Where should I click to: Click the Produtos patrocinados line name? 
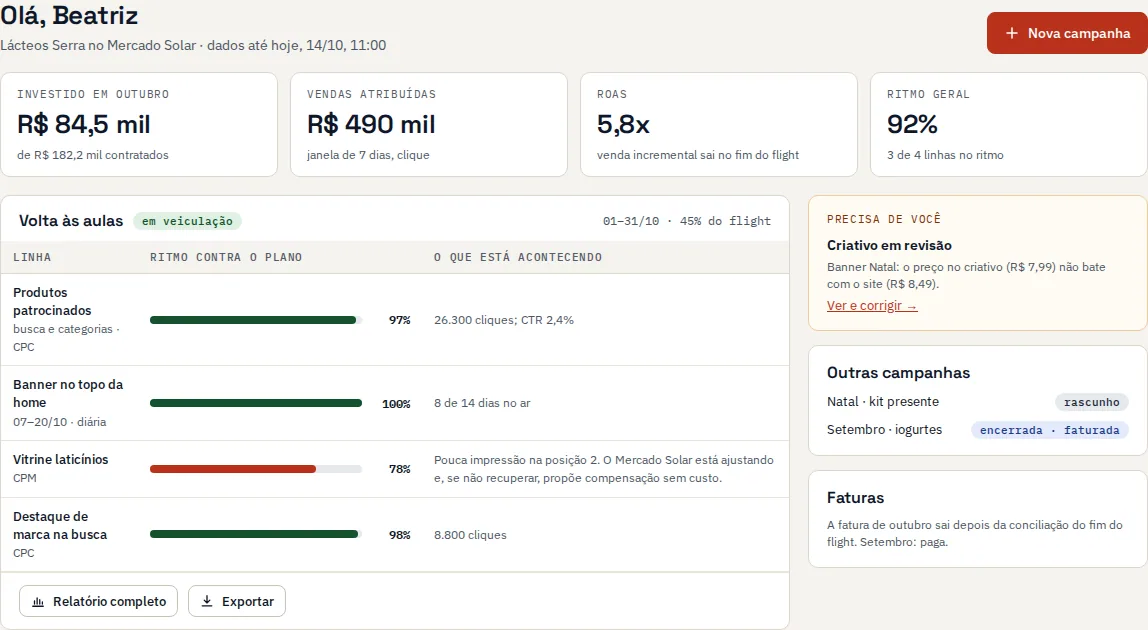pos(52,301)
